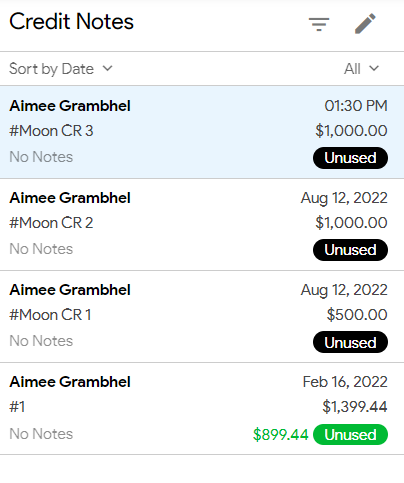Click Aimee Grambhel name in top entry

point(70,106)
